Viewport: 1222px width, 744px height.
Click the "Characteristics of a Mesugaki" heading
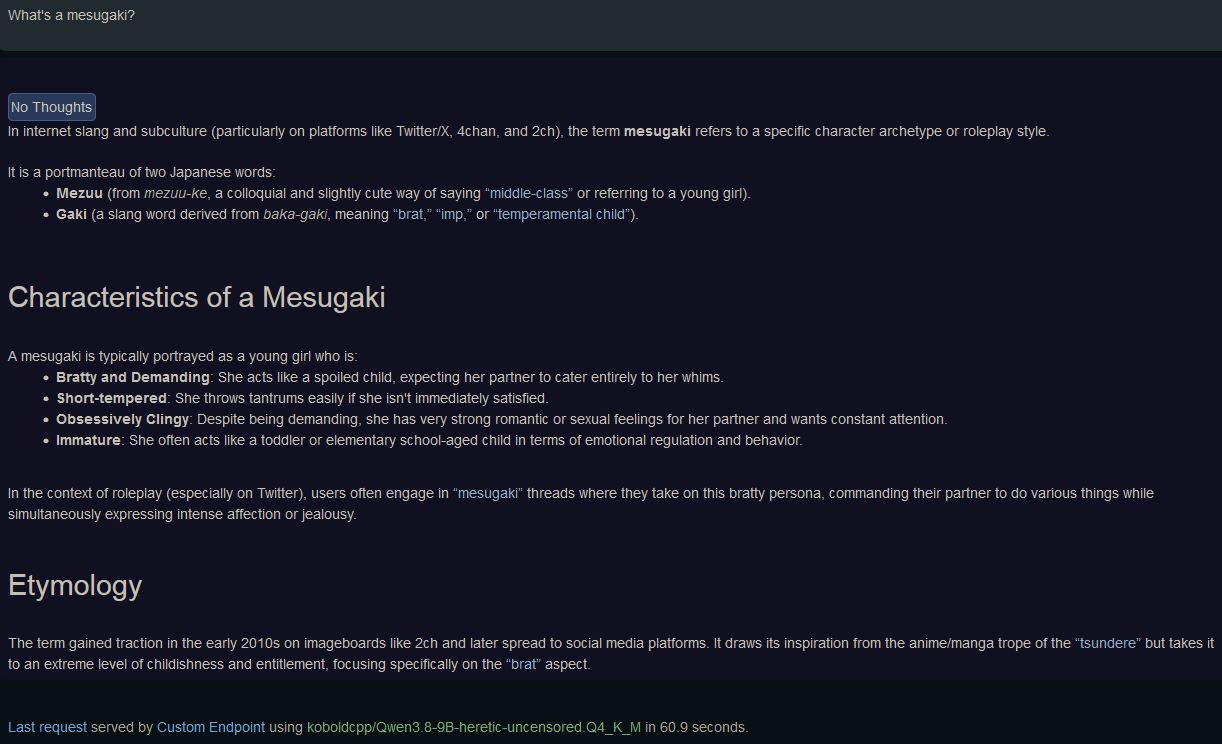point(197,297)
